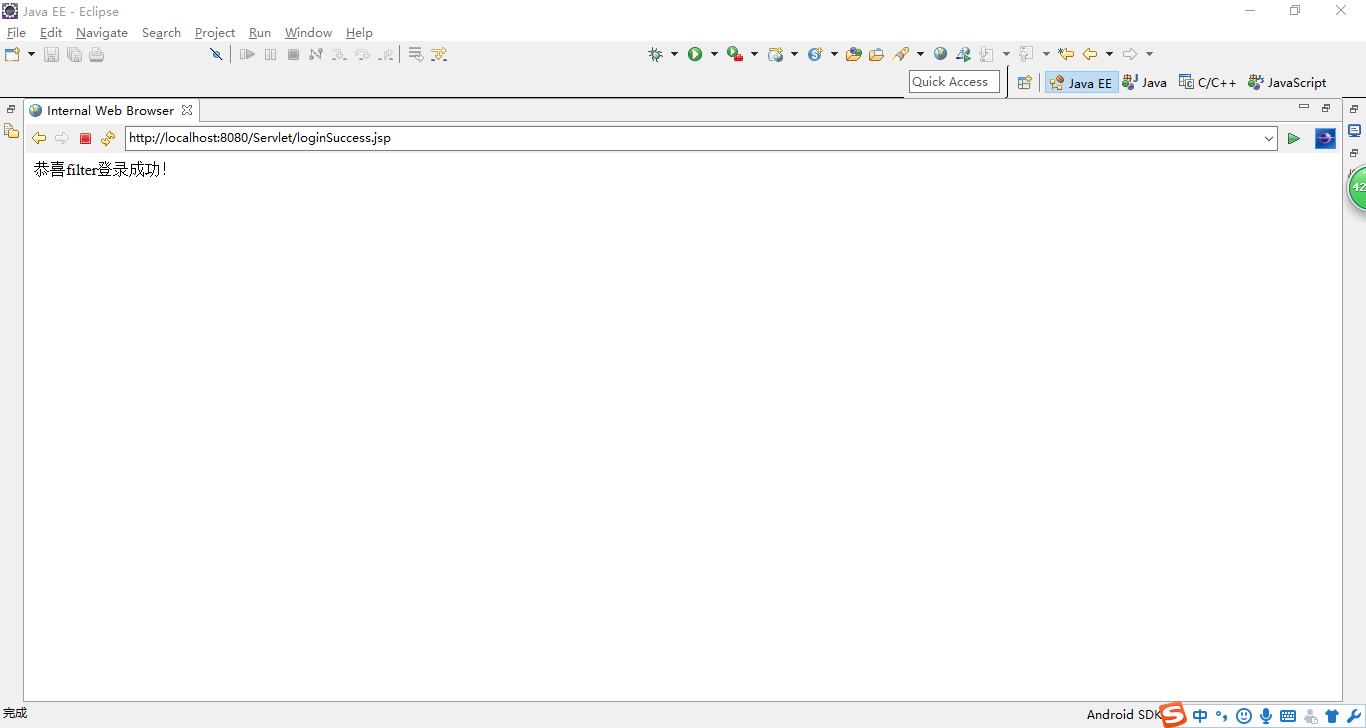
Task: Open the dropdown arrow next to the Run button
Action: coord(714,54)
